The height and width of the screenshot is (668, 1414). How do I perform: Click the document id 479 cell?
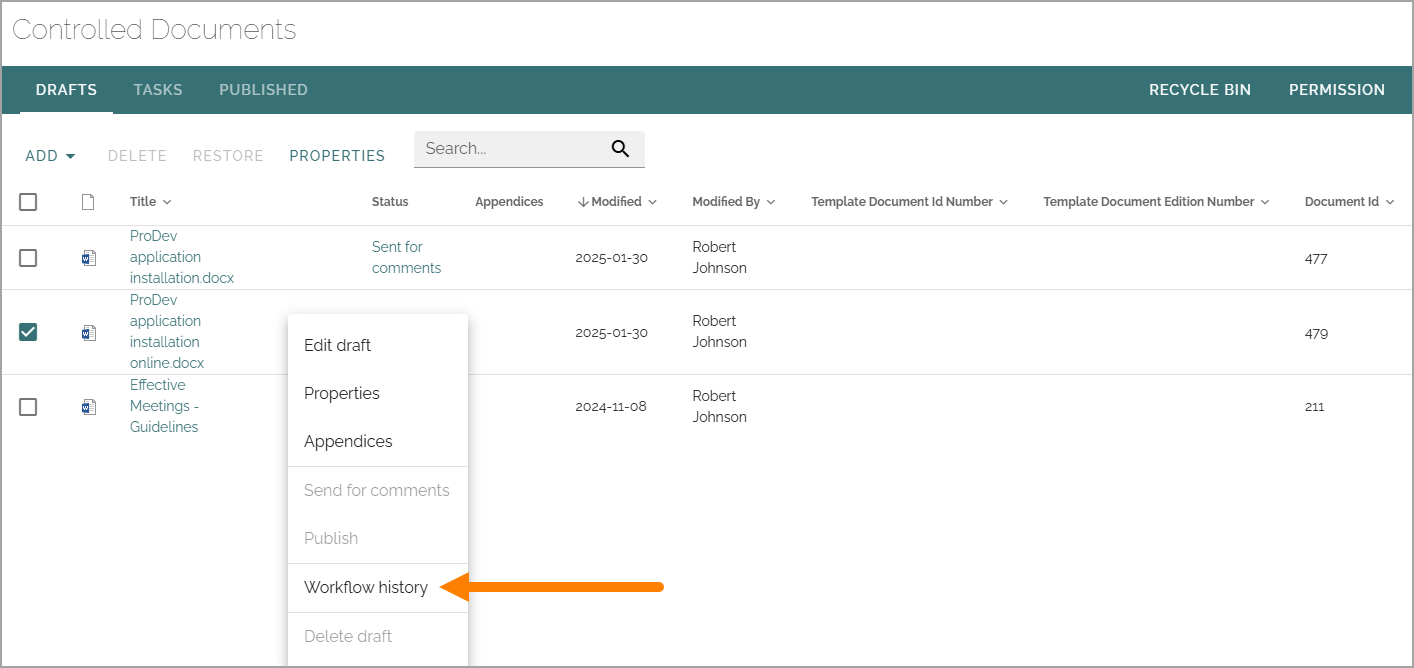pyautogui.click(x=1316, y=333)
